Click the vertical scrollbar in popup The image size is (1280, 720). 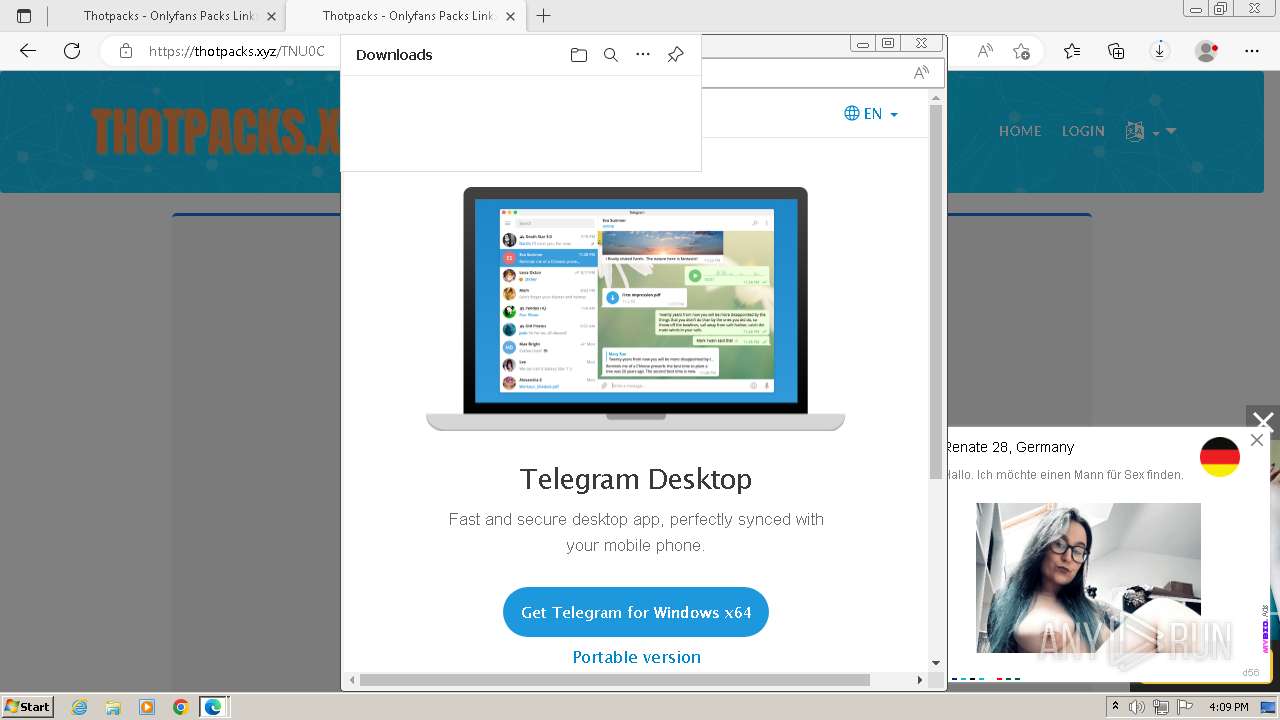936,290
